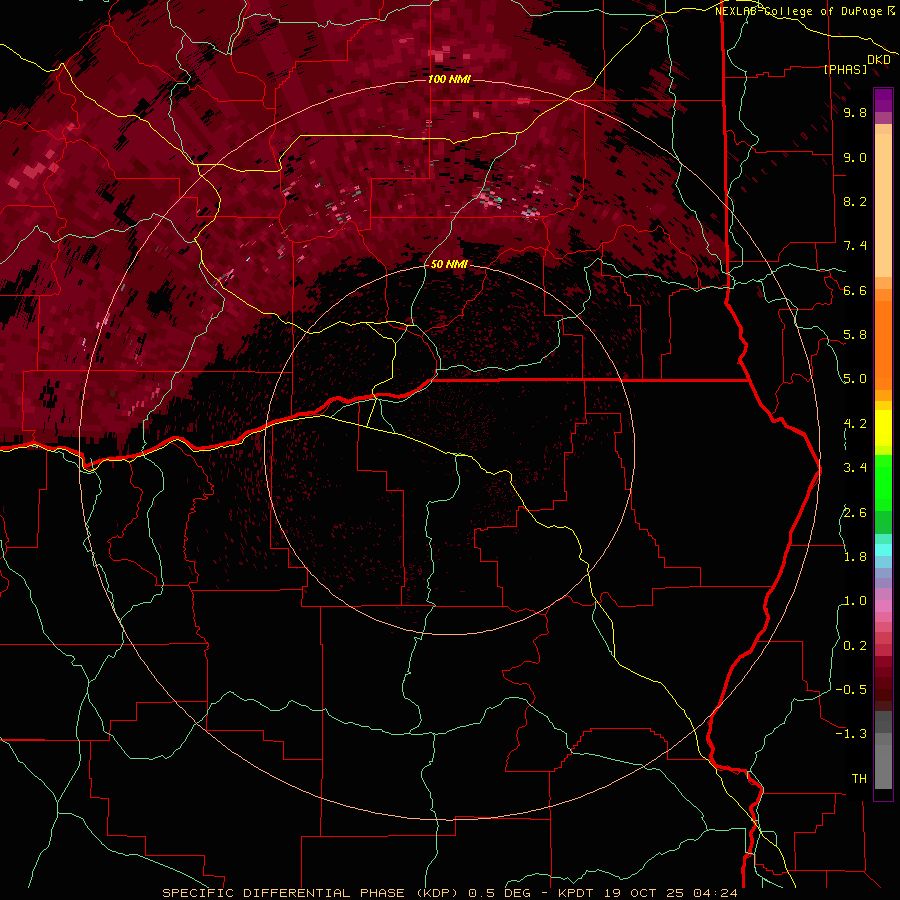
Task: Click the 3.4 value on color scale
Action: [x=855, y=468]
